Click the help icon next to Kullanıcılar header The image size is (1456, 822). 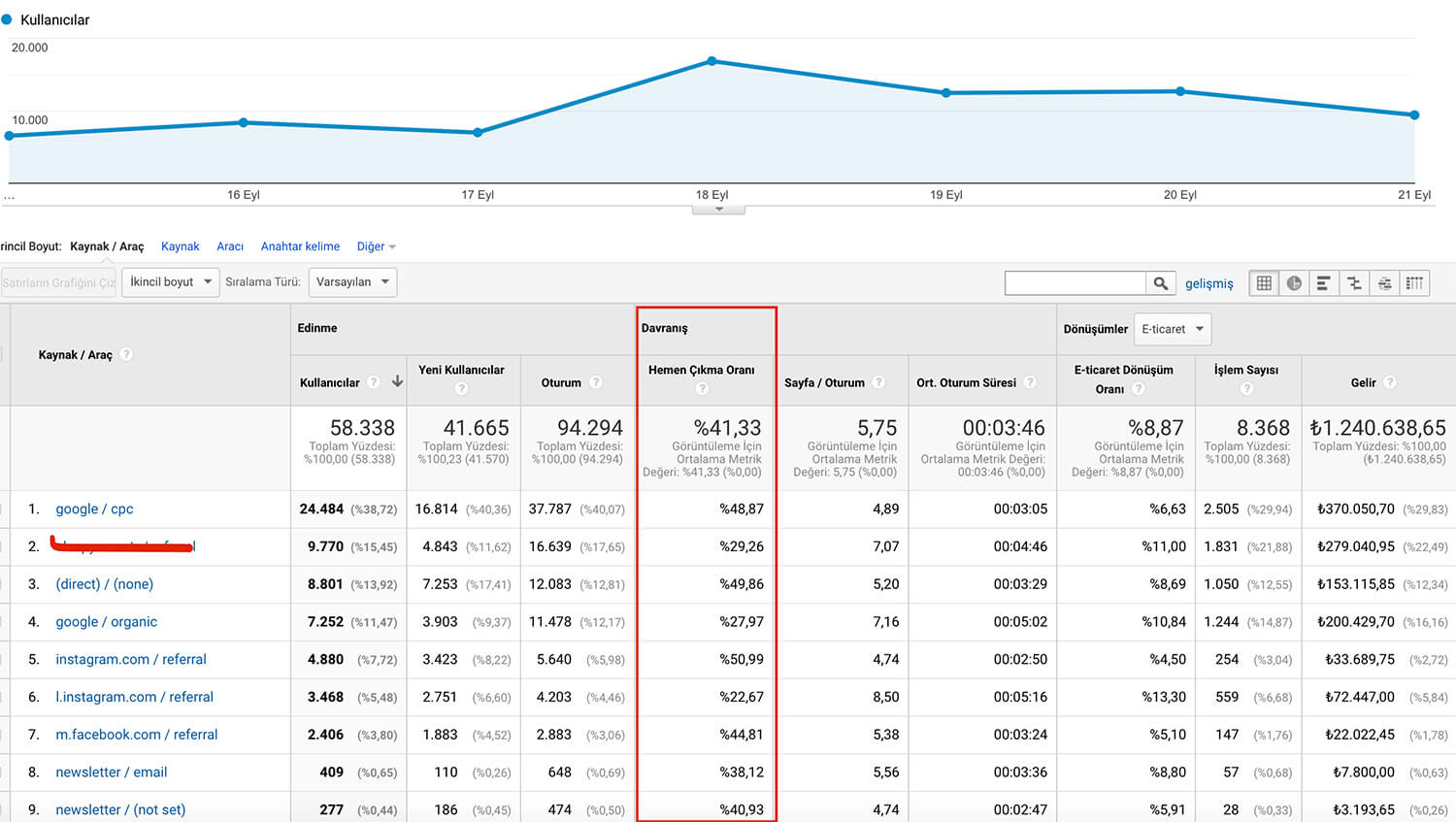[x=373, y=382]
